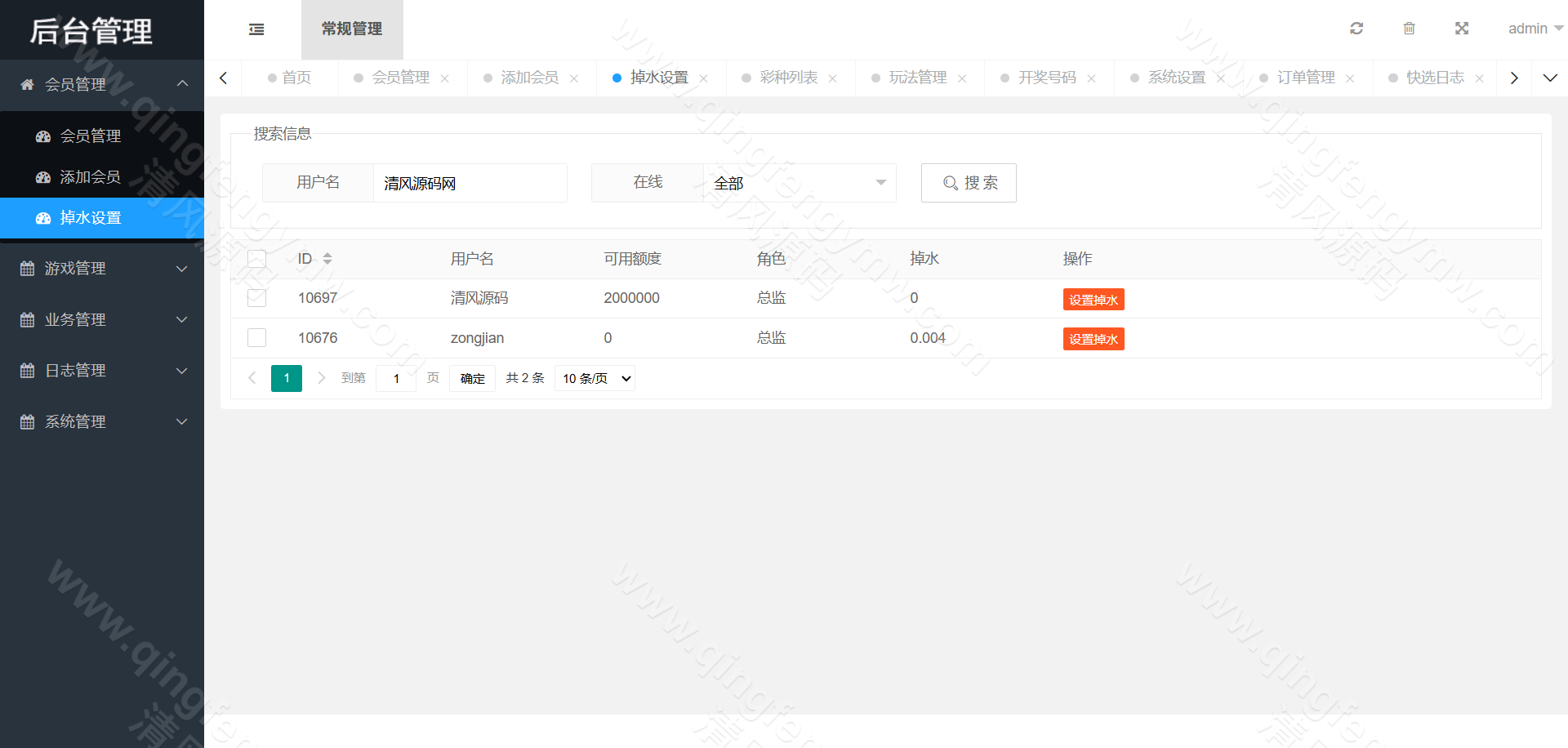Enter fullscreen via the expand icon
The height and width of the screenshot is (748, 1568).
pos(1462,28)
